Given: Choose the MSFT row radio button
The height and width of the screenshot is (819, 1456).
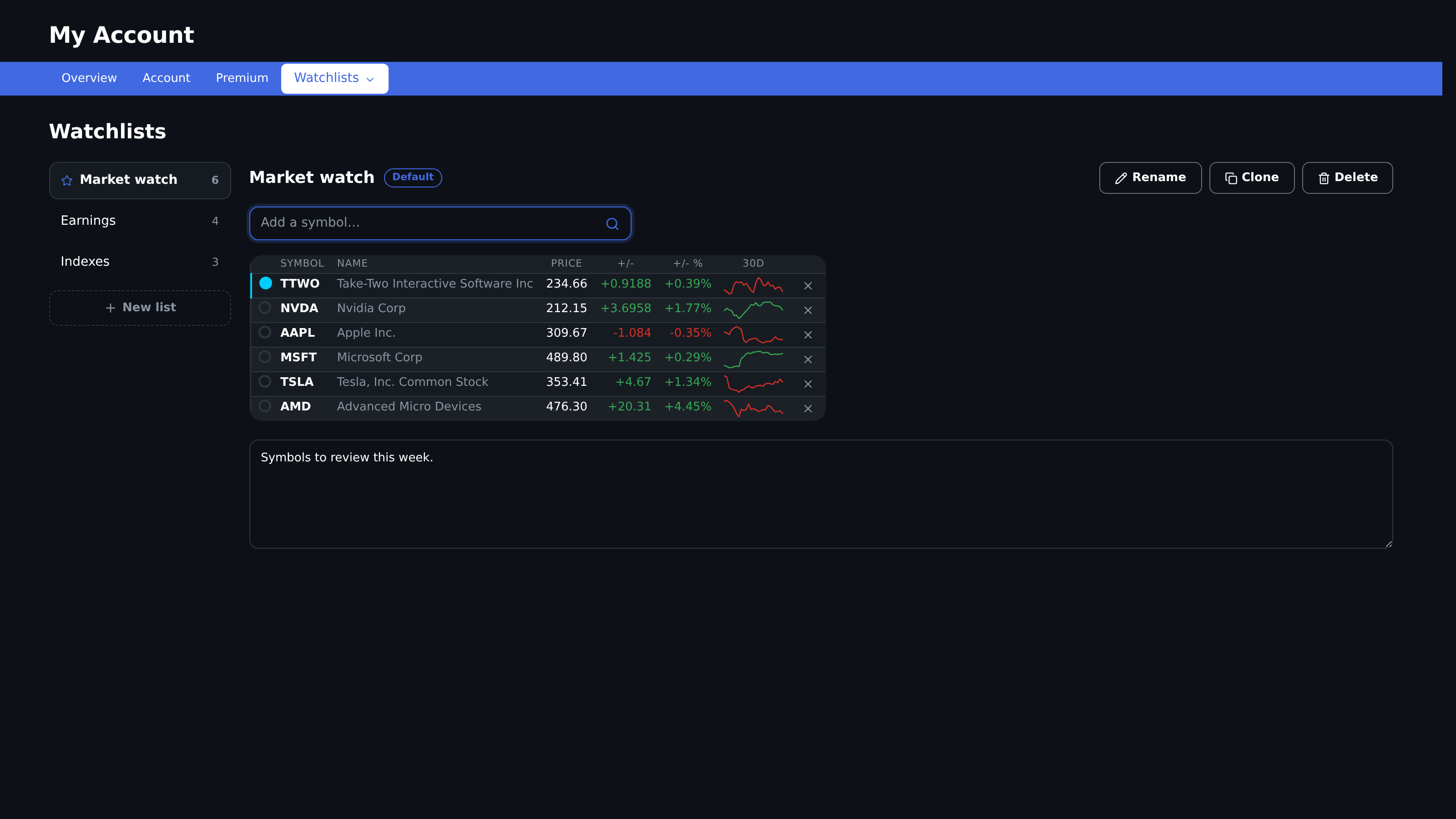Looking at the screenshot, I should coord(264,357).
